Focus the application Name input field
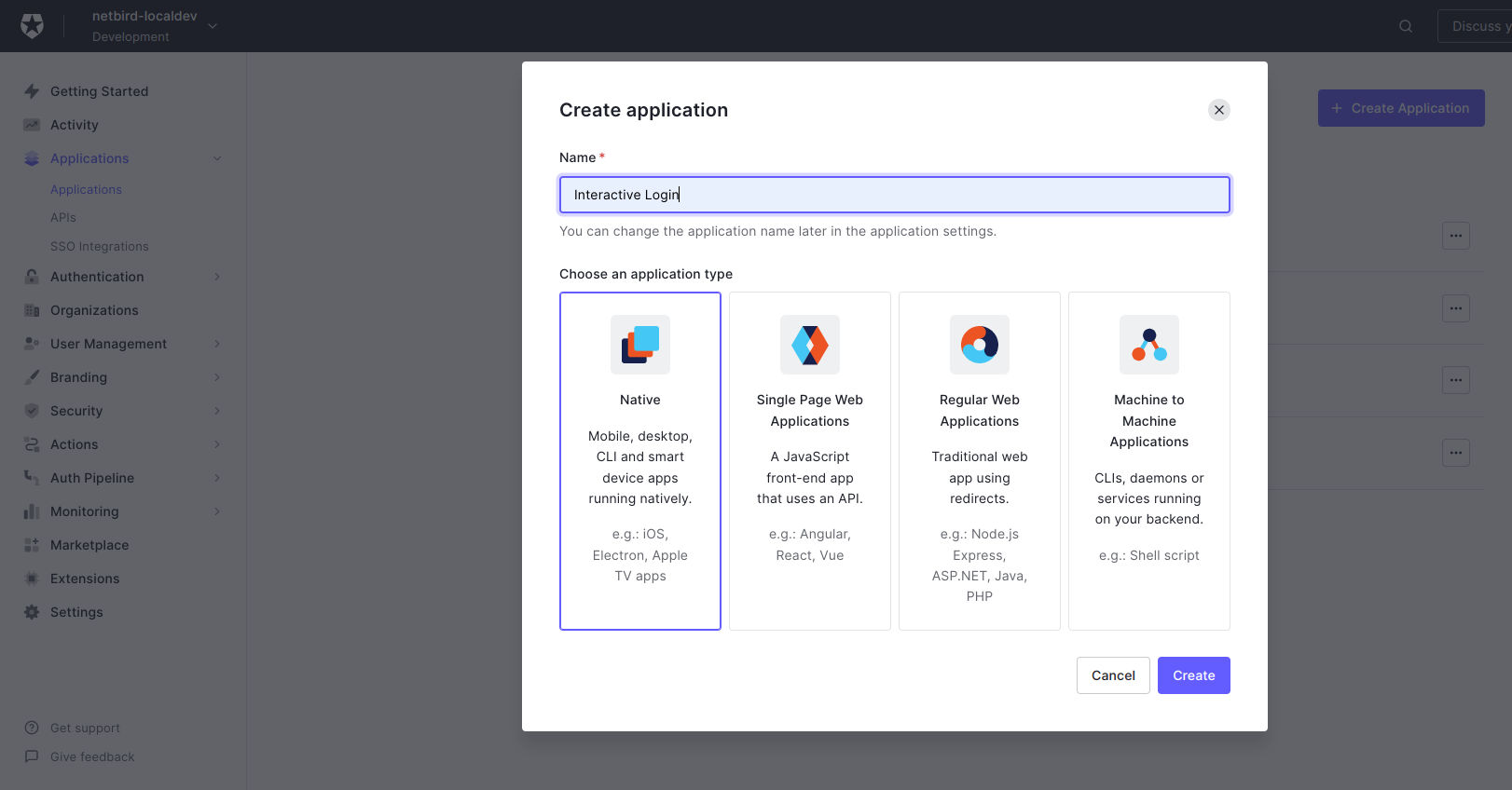The height and width of the screenshot is (790, 1512). 894,195
